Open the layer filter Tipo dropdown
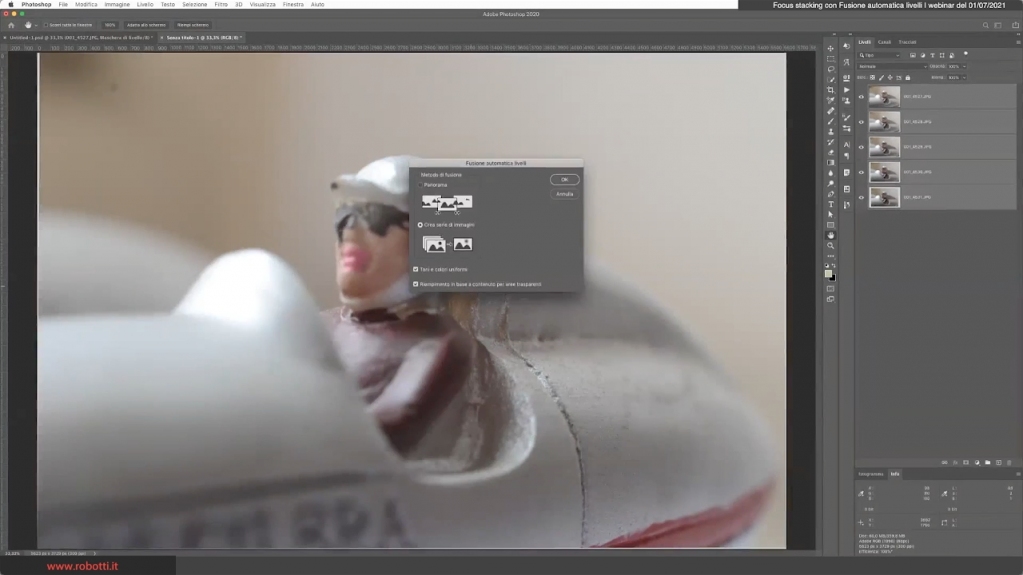Screen dimensions: 1023x575 pos(879,55)
